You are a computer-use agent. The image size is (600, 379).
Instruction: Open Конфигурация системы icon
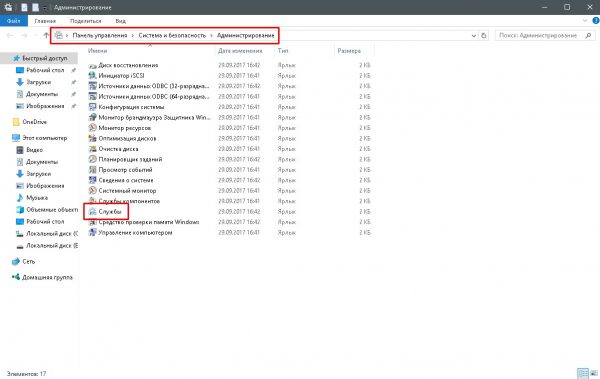pos(93,107)
